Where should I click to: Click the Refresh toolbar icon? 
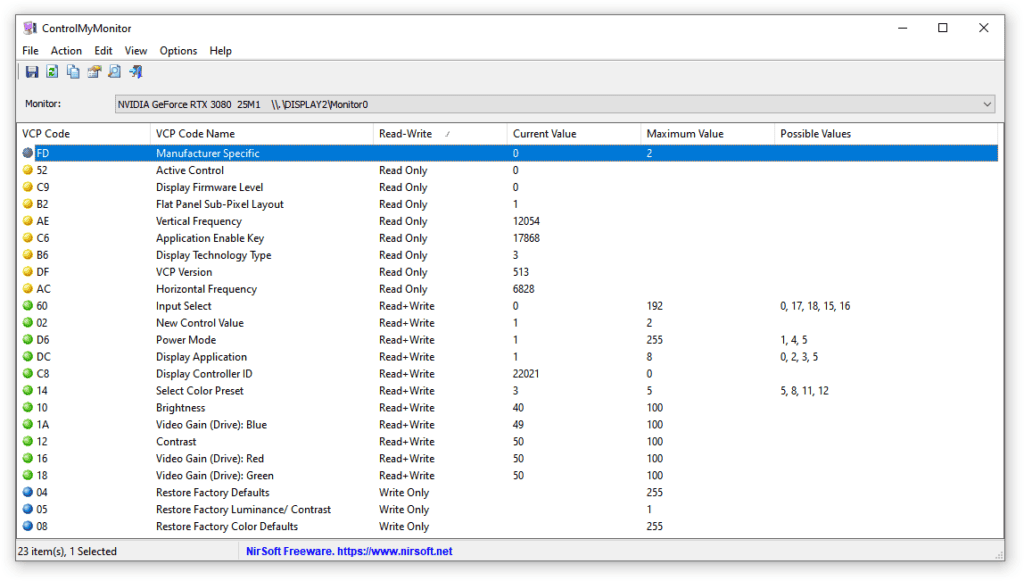coord(52,72)
